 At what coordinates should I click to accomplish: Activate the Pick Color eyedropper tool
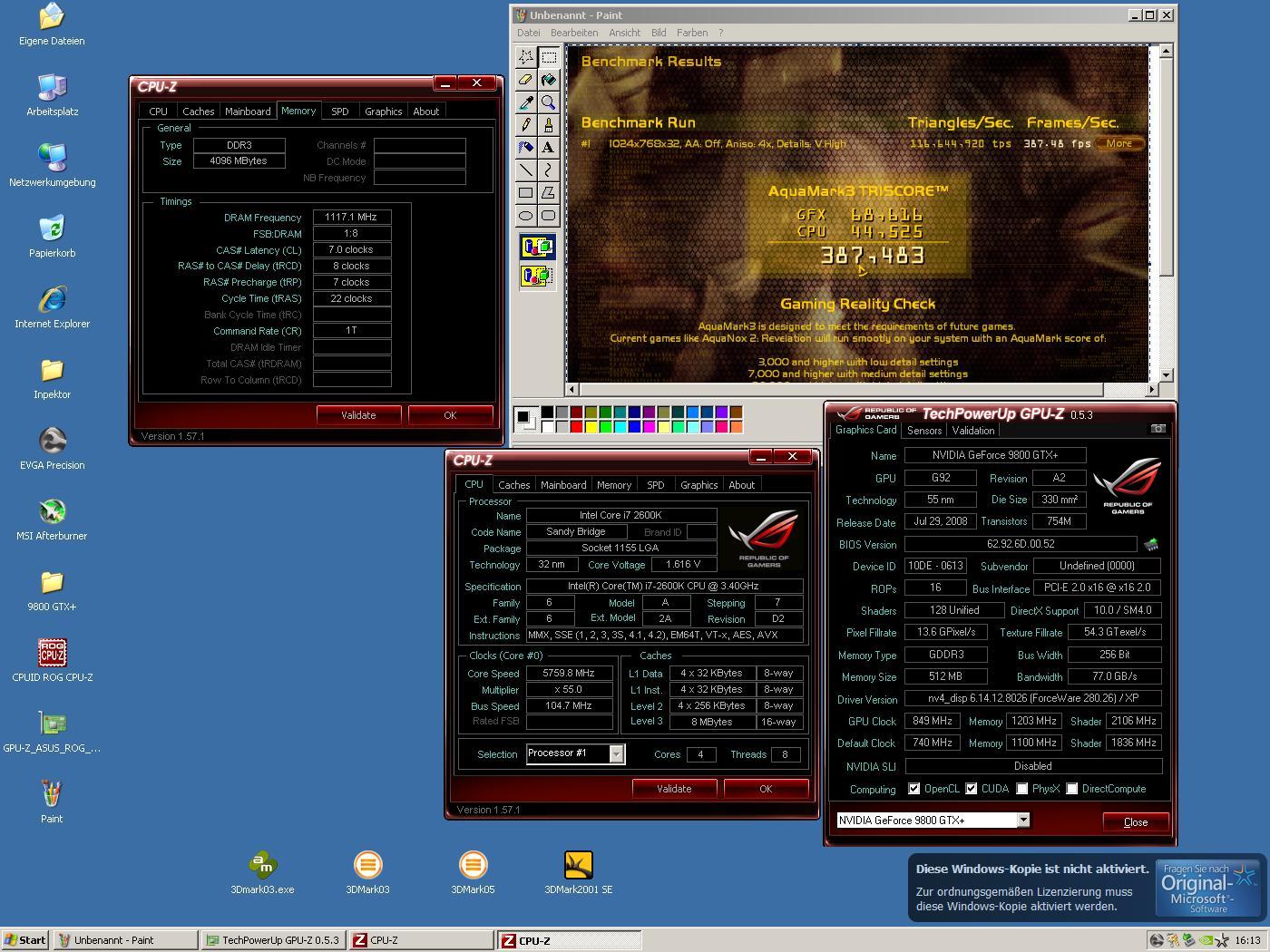[526, 102]
